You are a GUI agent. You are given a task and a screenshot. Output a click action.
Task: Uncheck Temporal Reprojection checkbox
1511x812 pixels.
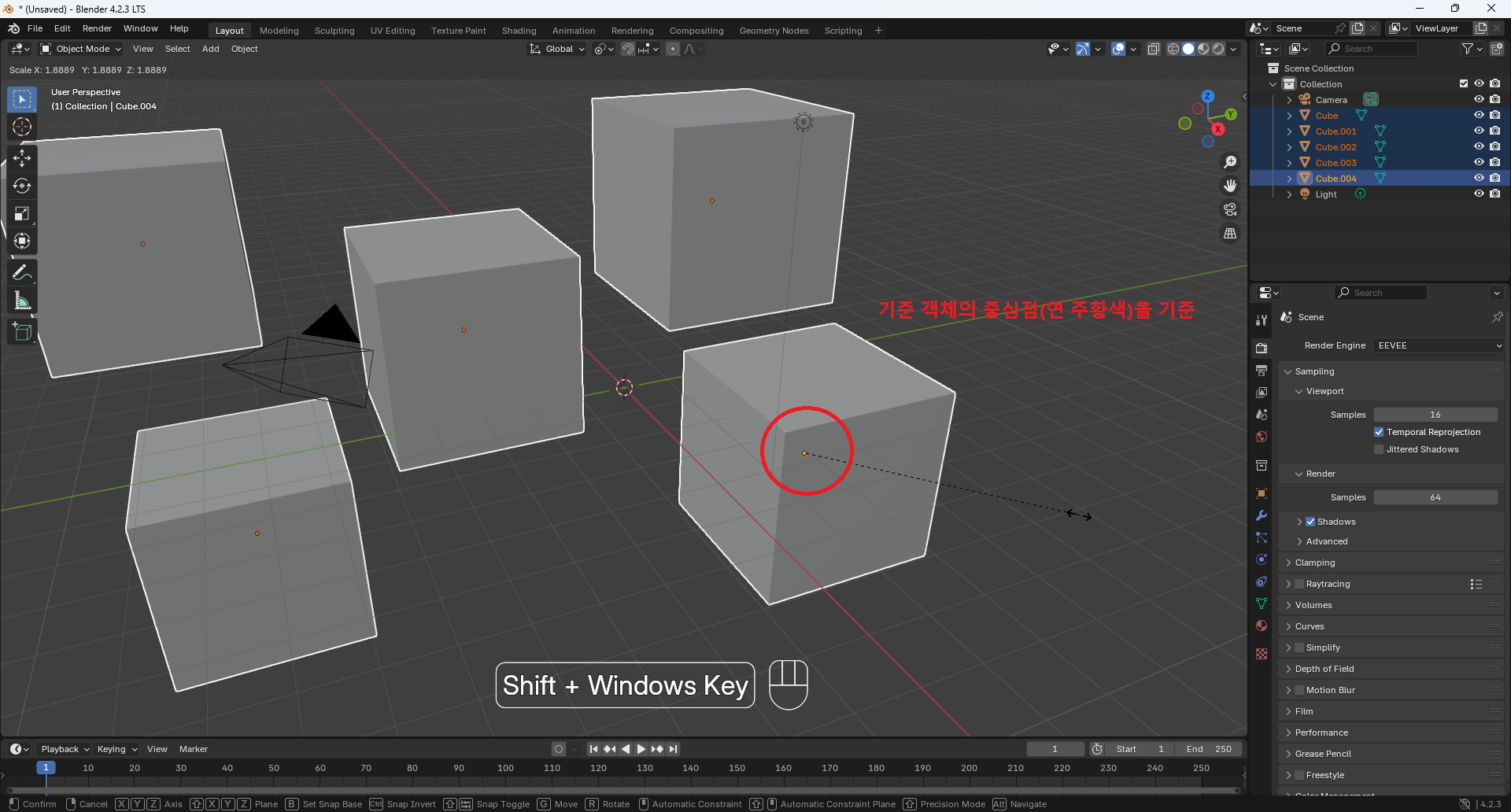point(1379,432)
